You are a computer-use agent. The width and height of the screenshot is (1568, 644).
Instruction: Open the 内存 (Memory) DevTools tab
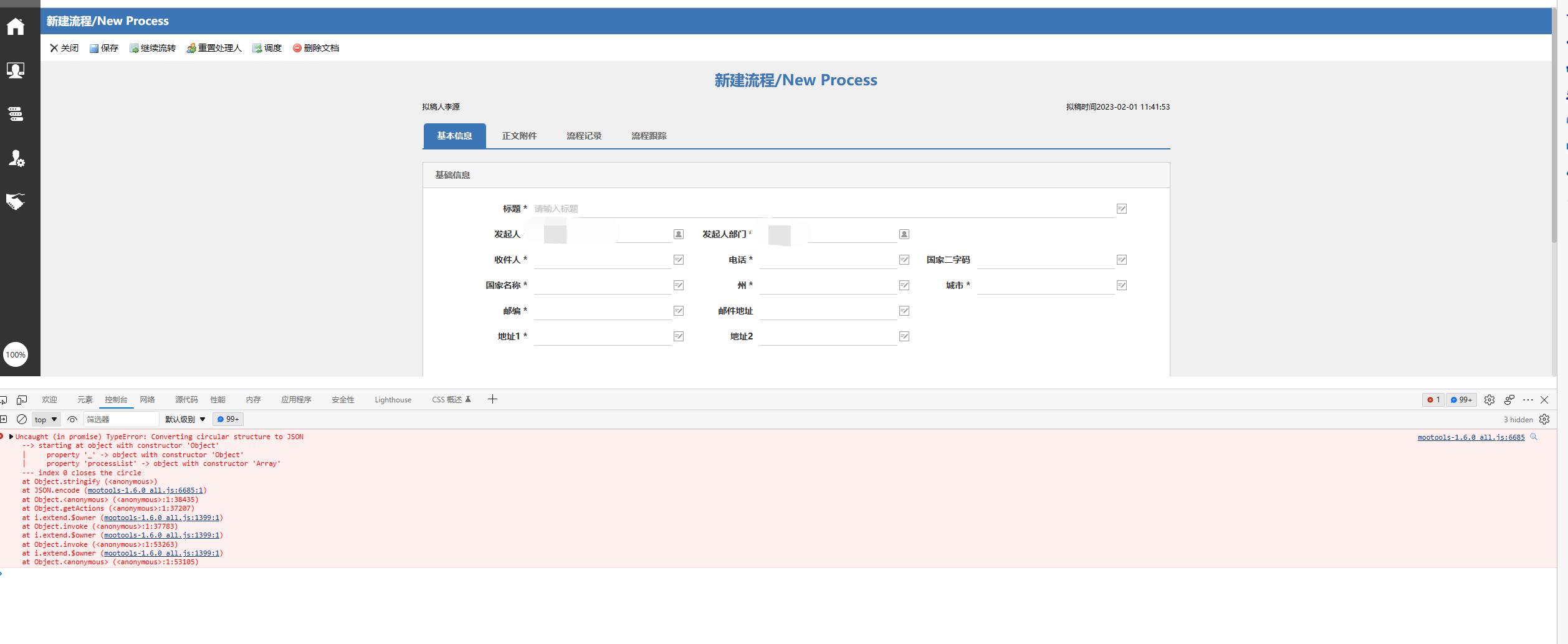point(253,400)
